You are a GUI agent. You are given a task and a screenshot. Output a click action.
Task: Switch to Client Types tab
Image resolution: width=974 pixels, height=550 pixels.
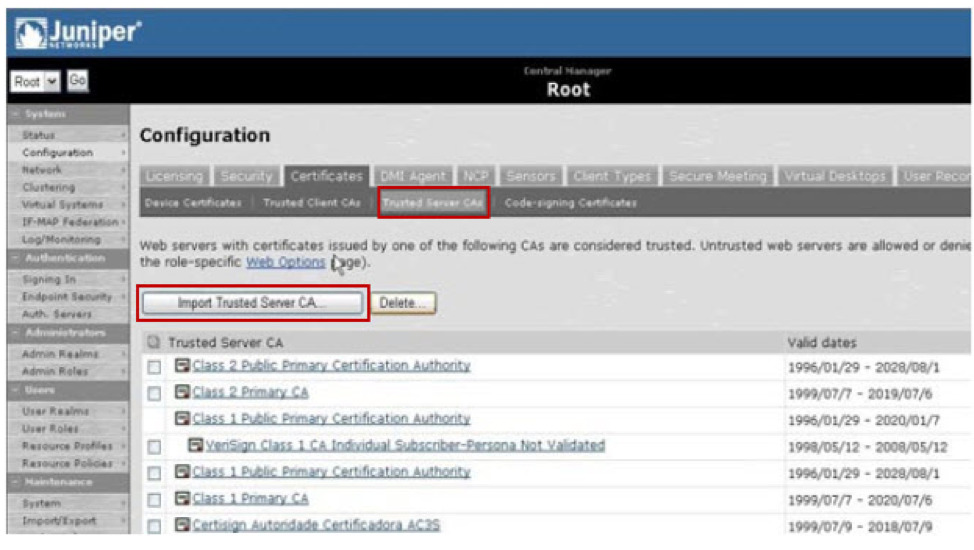click(612, 176)
